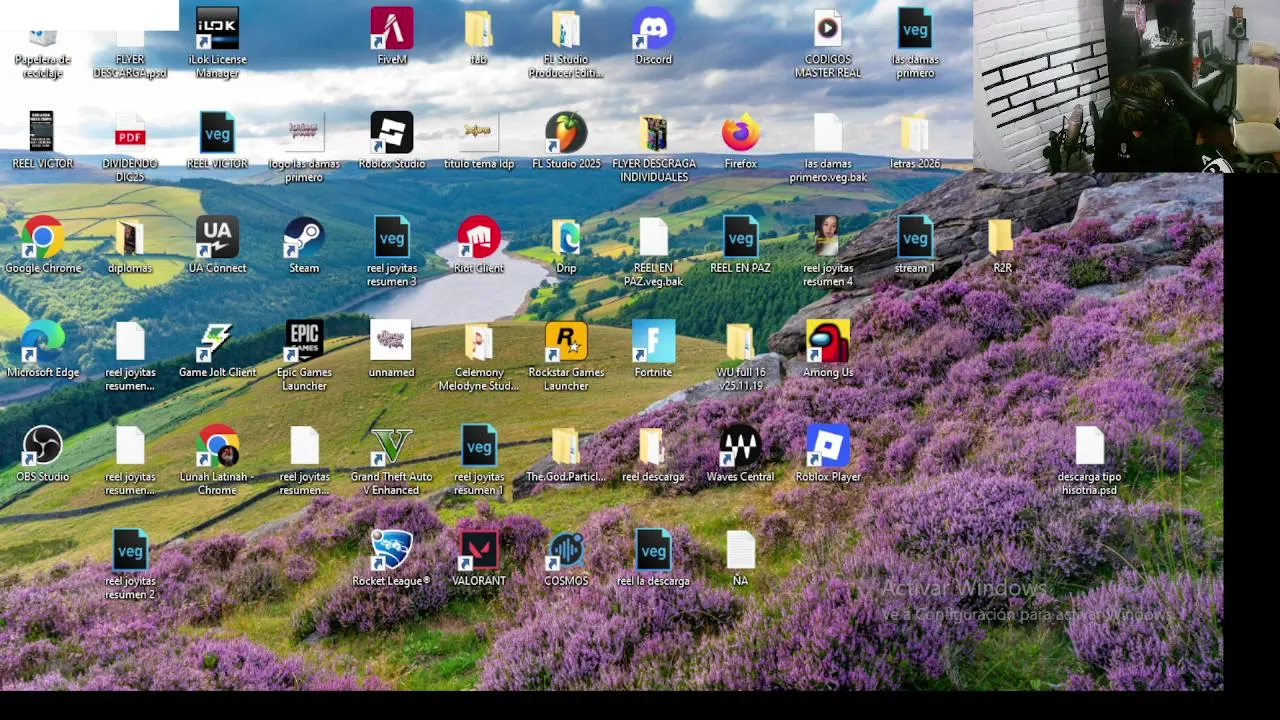Image resolution: width=1280 pixels, height=720 pixels.
Task: Open Celemony Melodyne Studio shortcut
Action: pyautogui.click(x=479, y=342)
